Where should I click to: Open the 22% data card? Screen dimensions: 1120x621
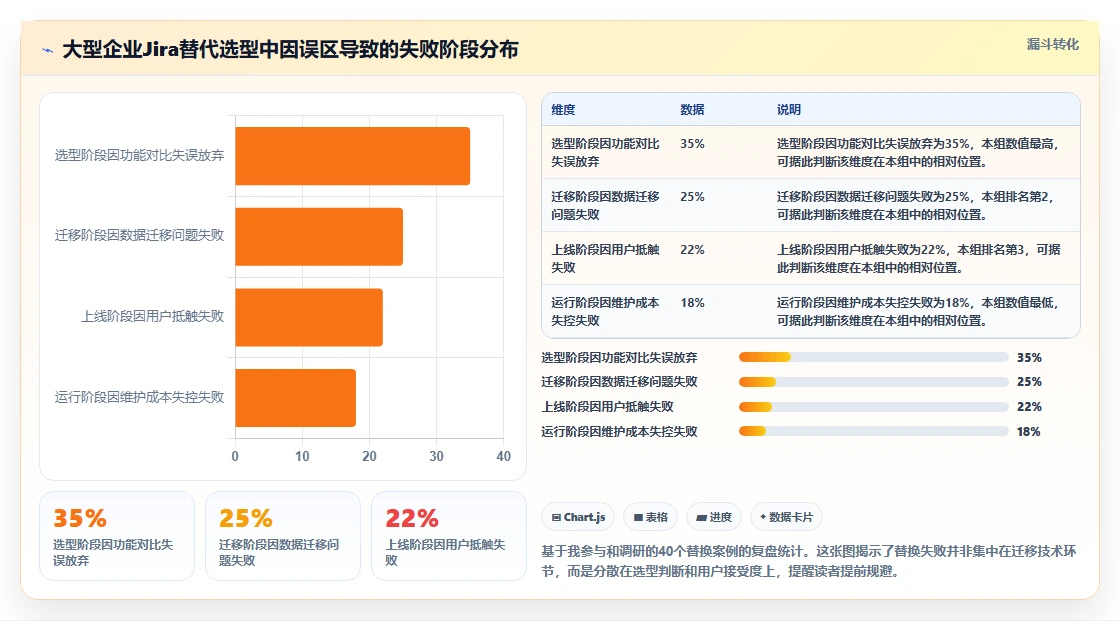[449, 536]
